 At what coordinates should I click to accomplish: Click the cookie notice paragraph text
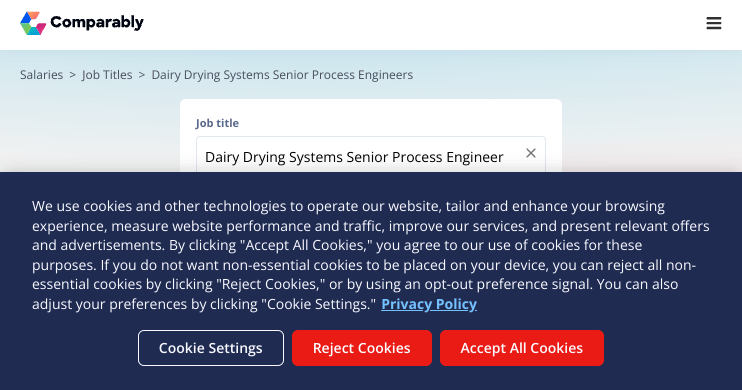[371, 255]
